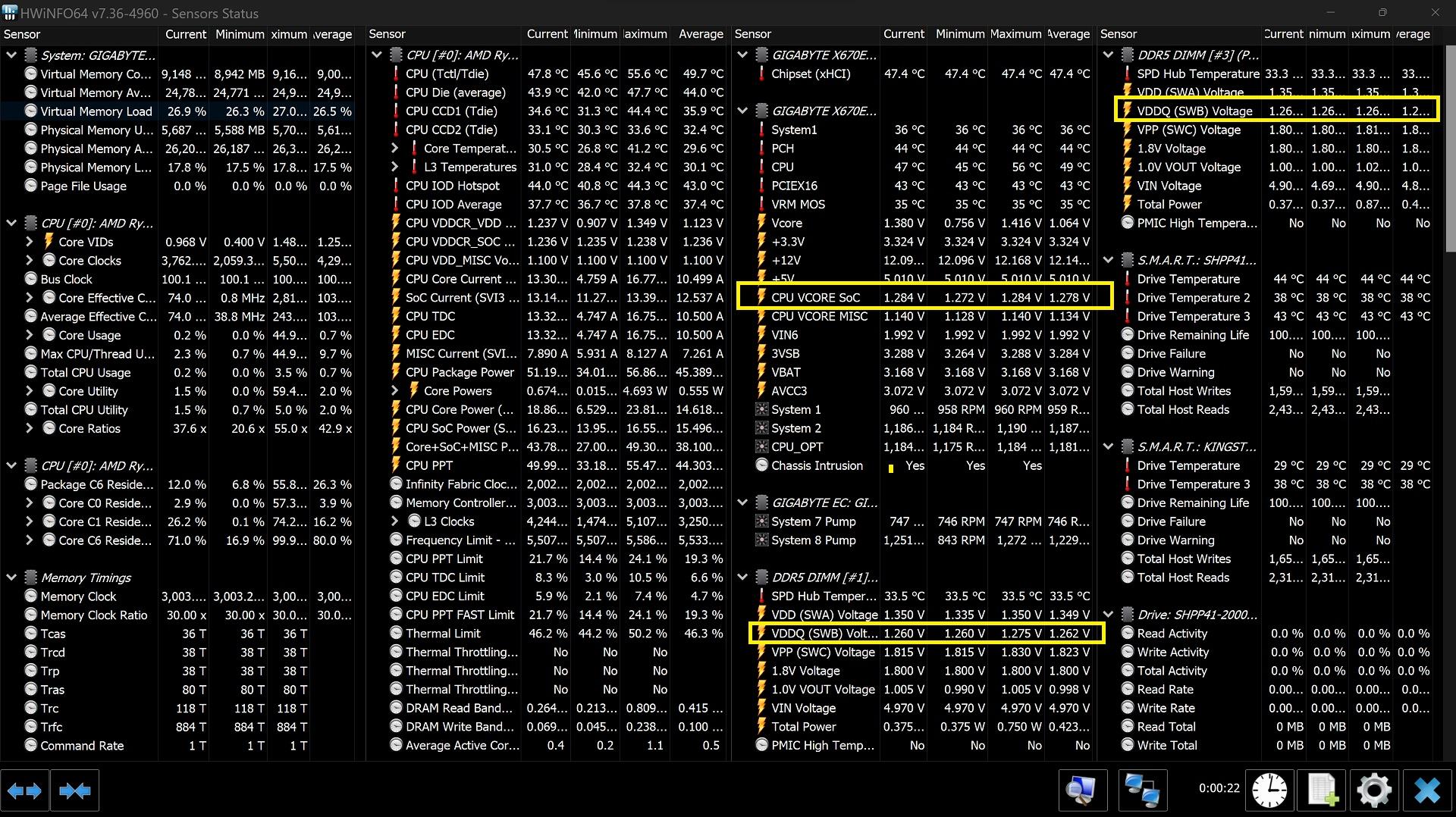The height and width of the screenshot is (817, 1456).
Task: Expand the Core Effective Clocks row
Action: pyautogui.click(x=30, y=298)
